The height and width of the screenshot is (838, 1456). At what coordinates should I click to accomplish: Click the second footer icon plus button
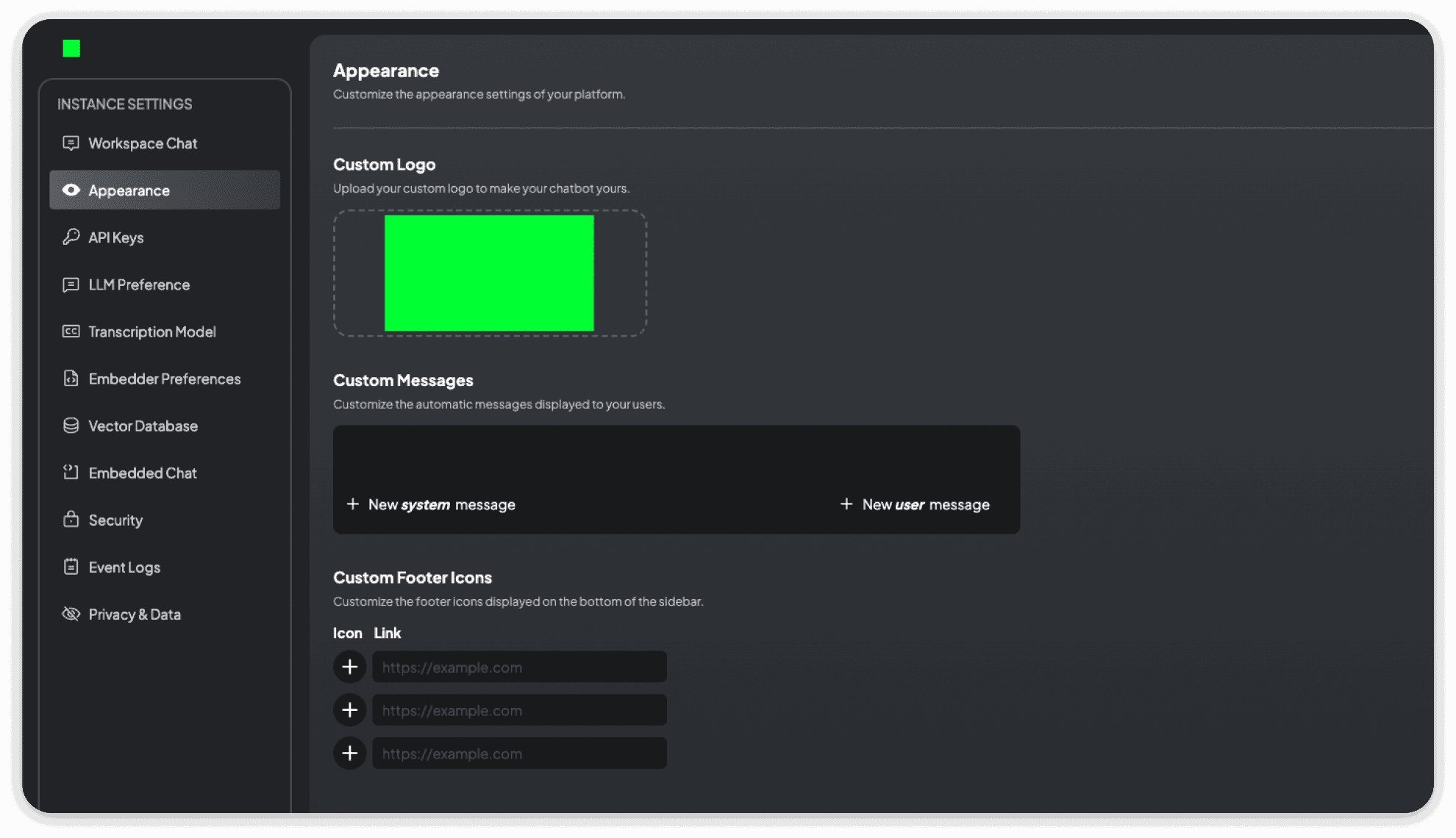(350, 709)
